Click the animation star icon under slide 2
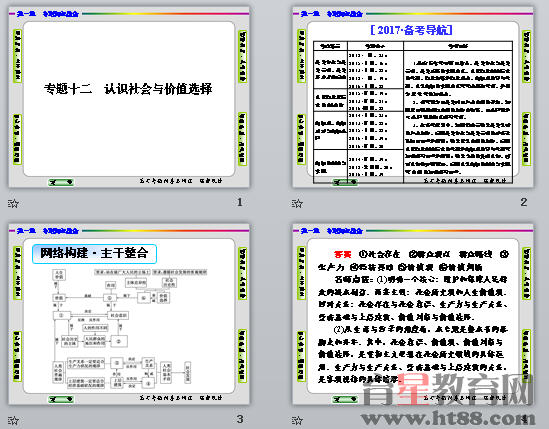The width and height of the screenshot is (549, 429). tap(297, 203)
